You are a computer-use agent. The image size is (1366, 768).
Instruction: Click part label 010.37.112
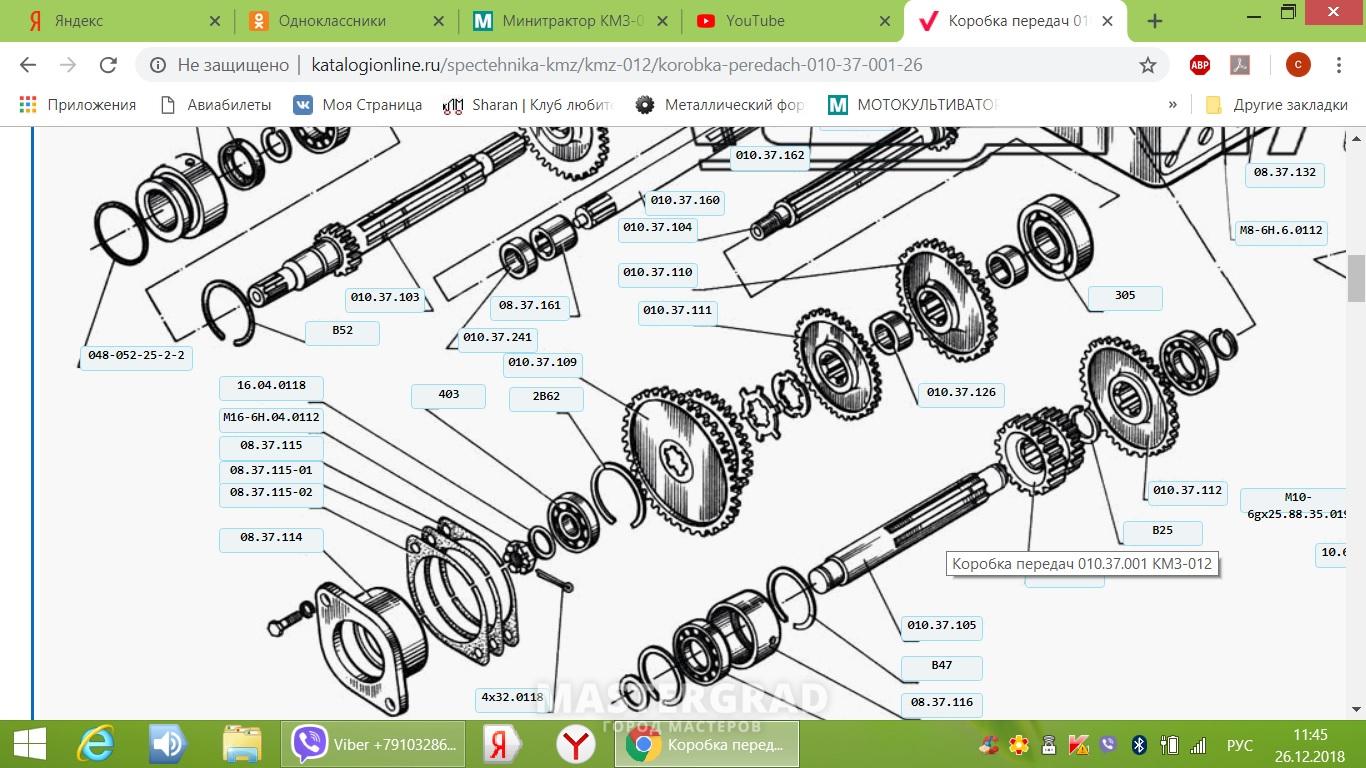[x=1187, y=491]
